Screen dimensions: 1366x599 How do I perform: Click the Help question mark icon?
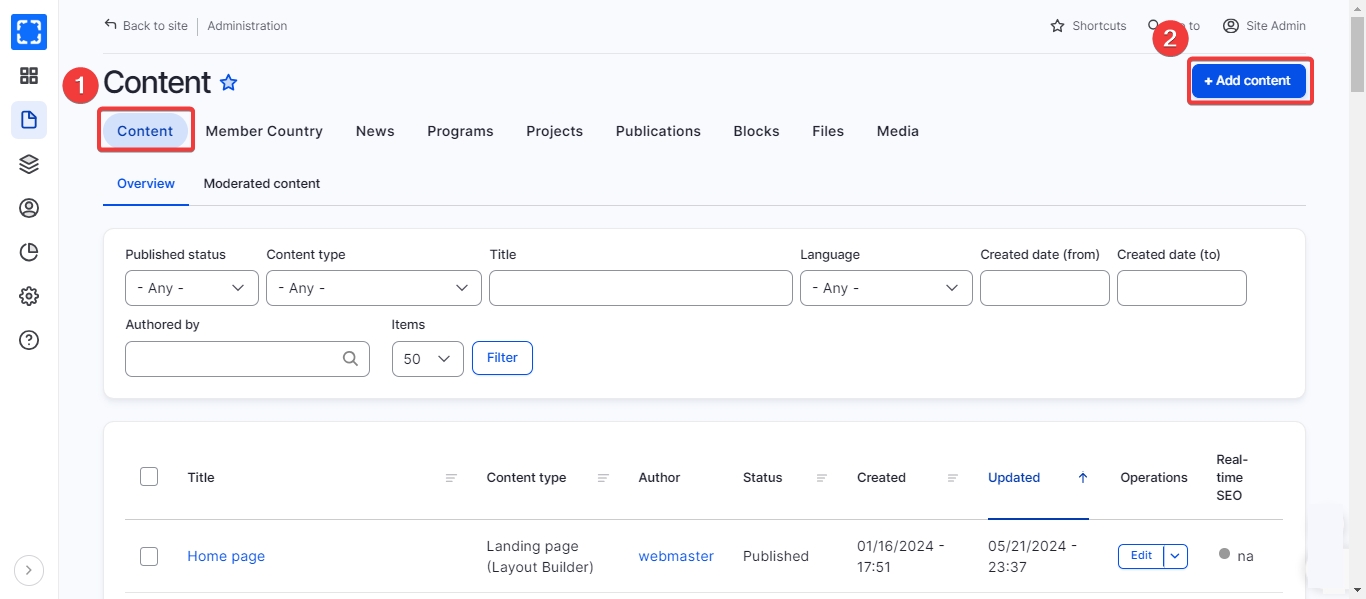pyautogui.click(x=29, y=340)
